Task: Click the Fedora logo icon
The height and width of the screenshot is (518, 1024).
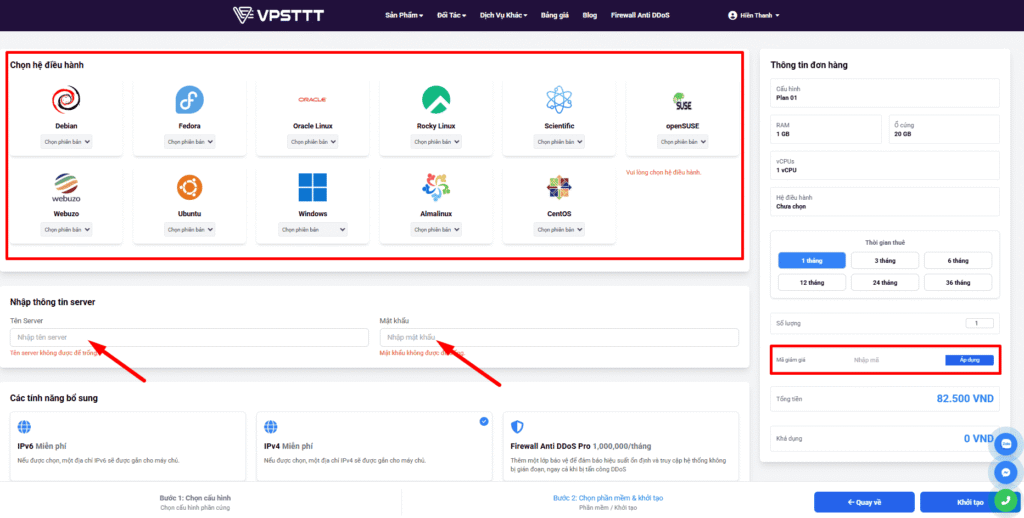Action: tap(189, 100)
